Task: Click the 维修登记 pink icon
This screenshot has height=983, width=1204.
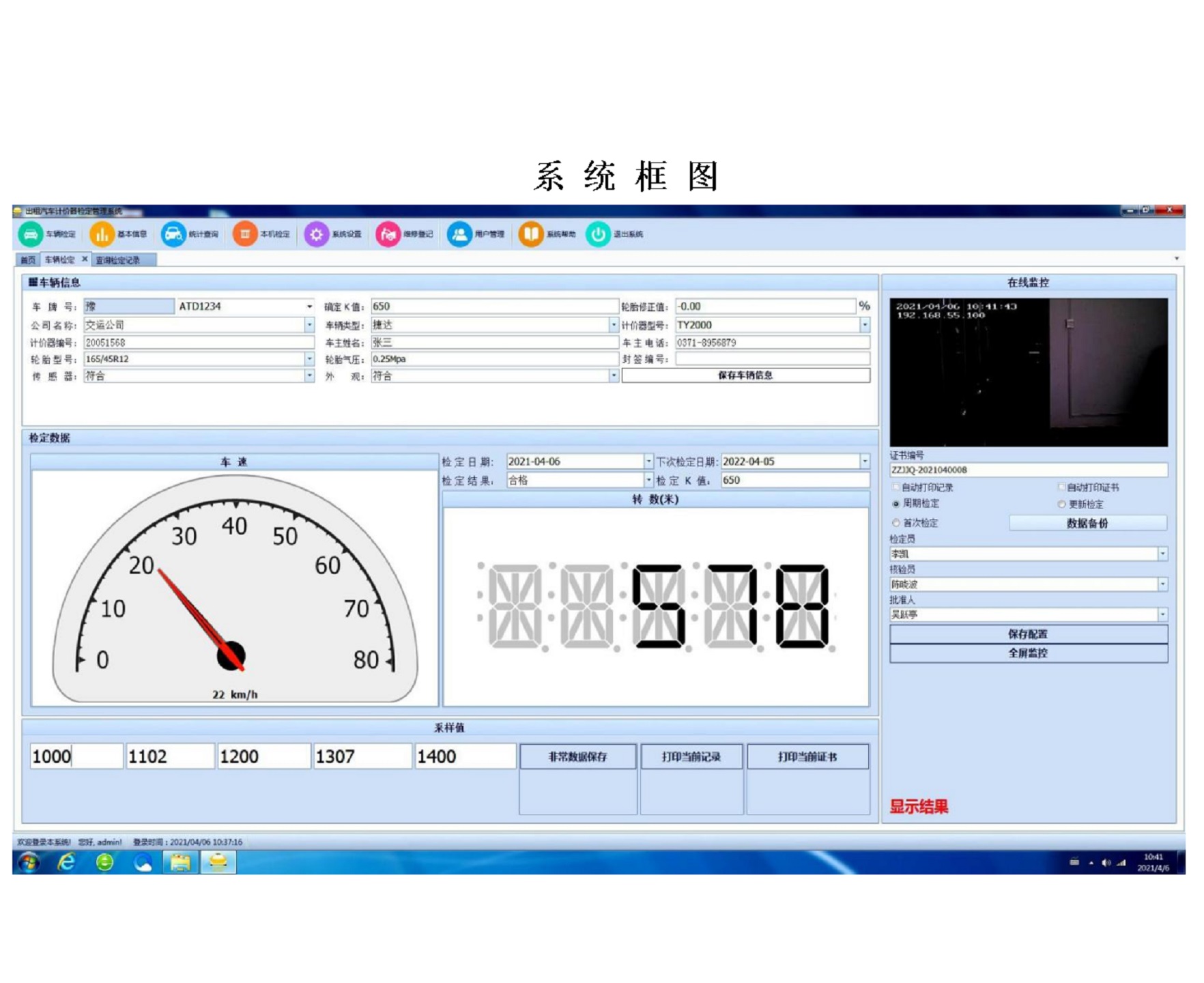Action: point(388,234)
